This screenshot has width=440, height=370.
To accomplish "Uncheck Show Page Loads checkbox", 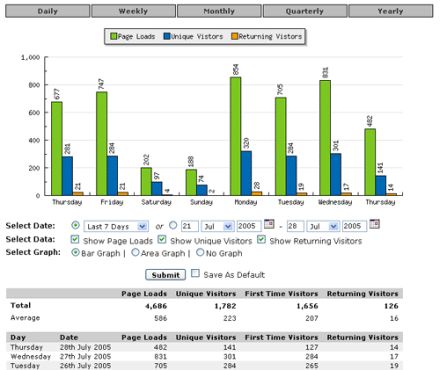I will (x=75, y=239).
